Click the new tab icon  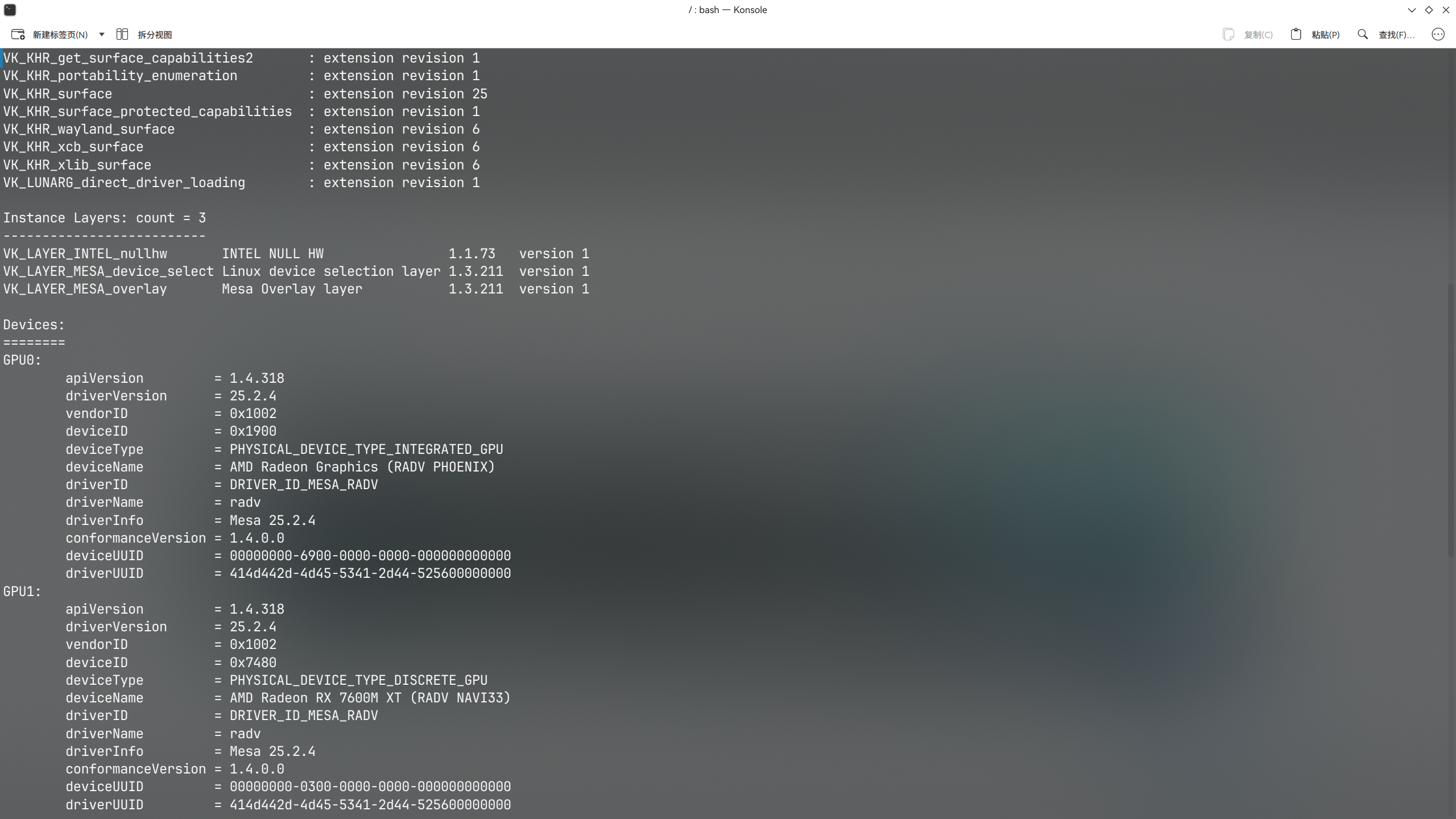click(18, 35)
